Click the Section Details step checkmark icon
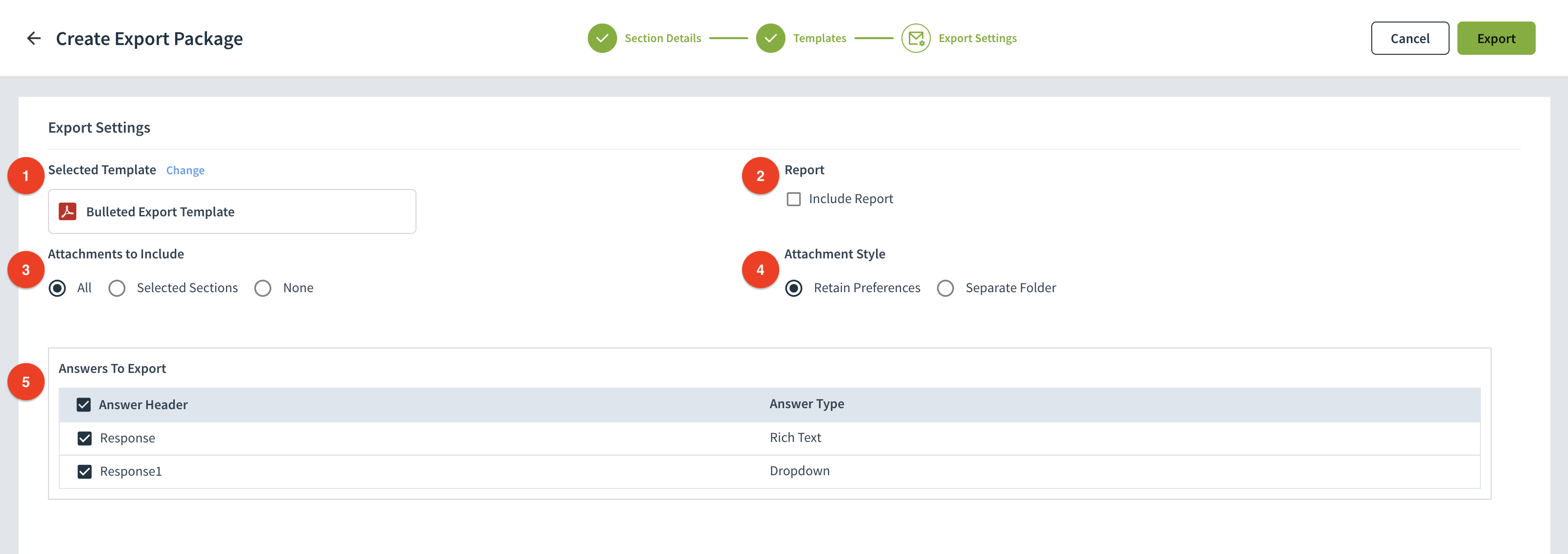1568x554 pixels. pos(601,38)
